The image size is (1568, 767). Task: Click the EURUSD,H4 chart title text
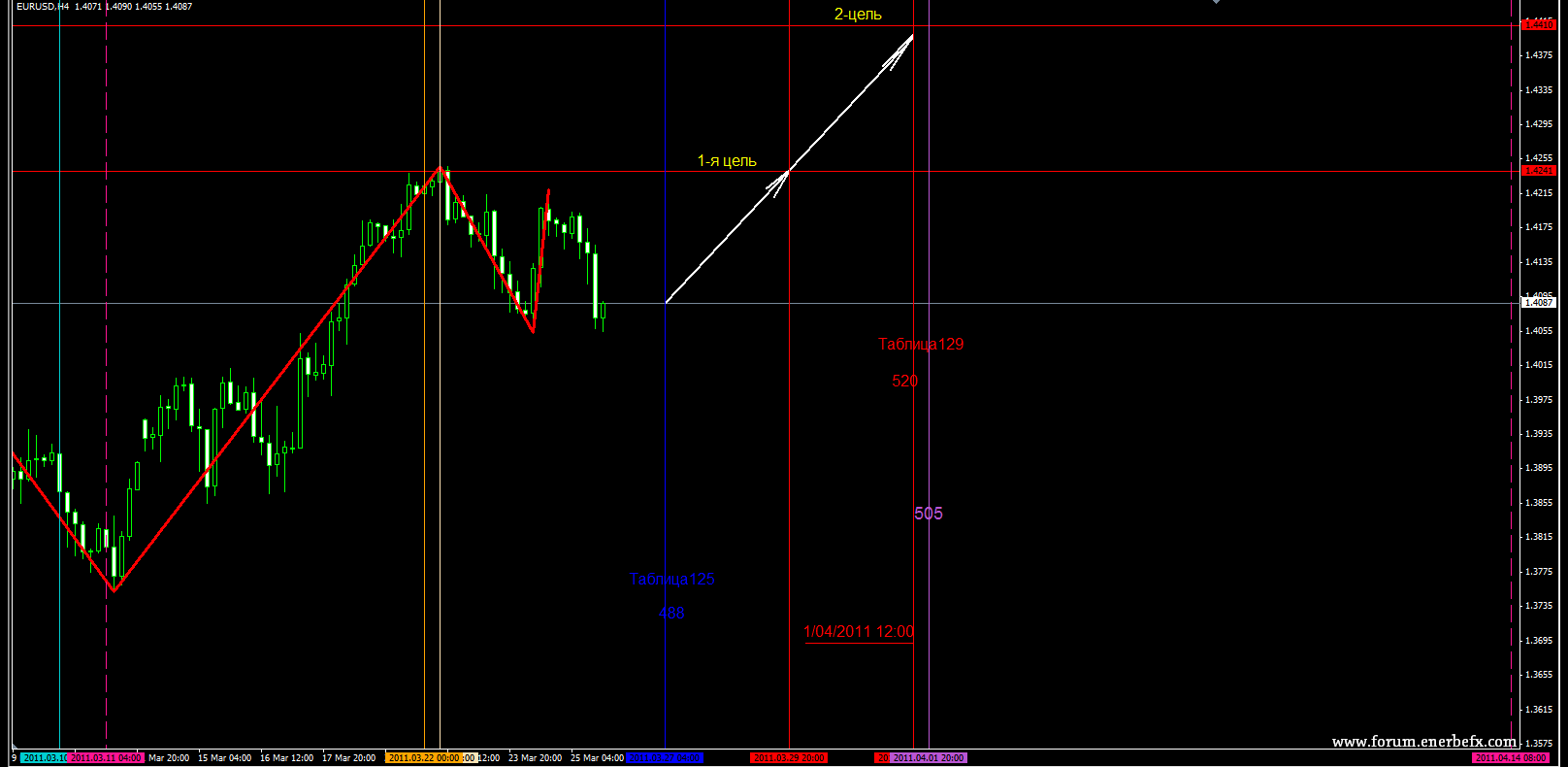[x=43, y=7]
